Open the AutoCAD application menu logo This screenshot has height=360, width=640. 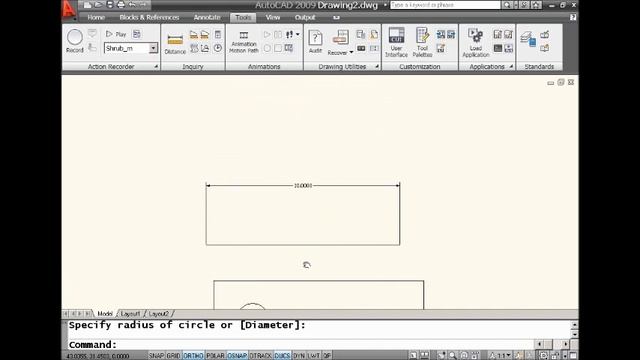(69, 10)
